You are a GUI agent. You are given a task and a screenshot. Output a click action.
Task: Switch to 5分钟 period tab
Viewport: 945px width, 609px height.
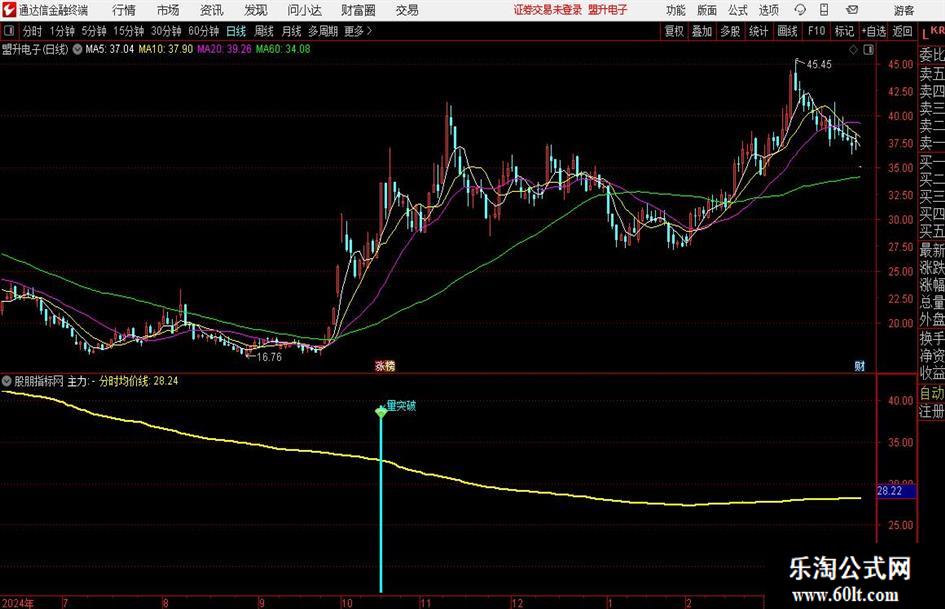(x=94, y=31)
